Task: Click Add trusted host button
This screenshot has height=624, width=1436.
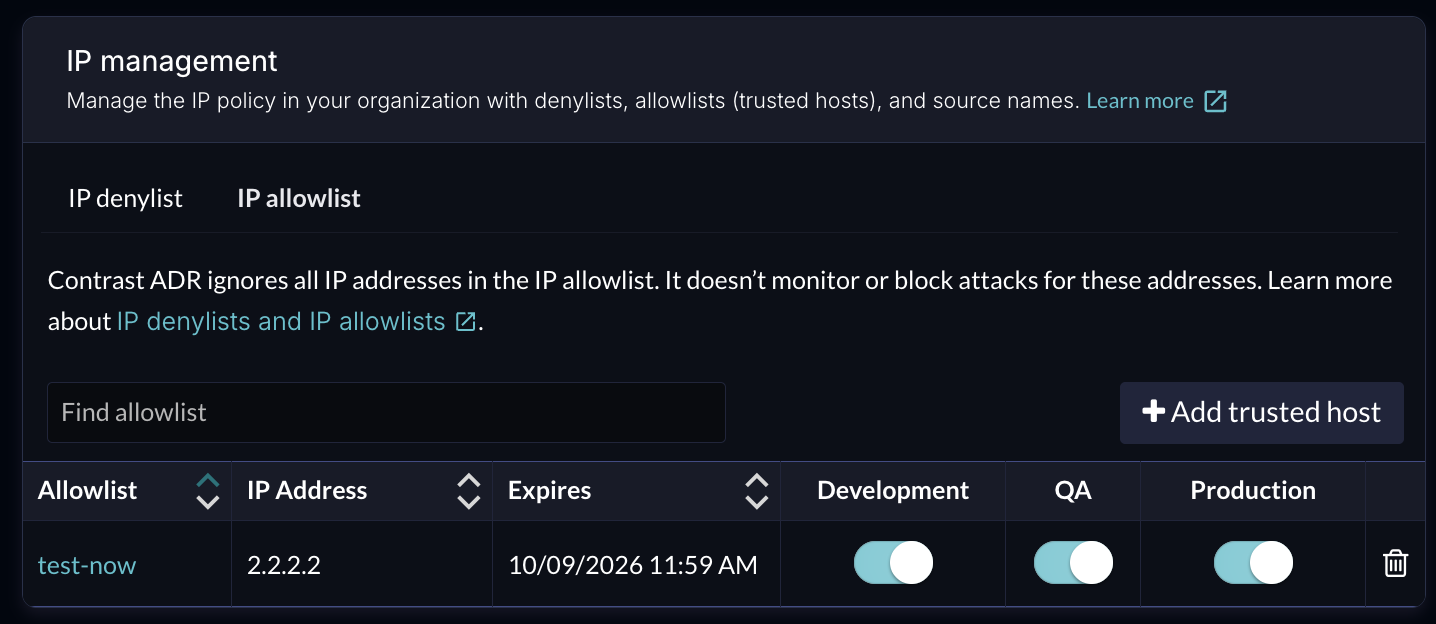Action: pos(1262,412)
